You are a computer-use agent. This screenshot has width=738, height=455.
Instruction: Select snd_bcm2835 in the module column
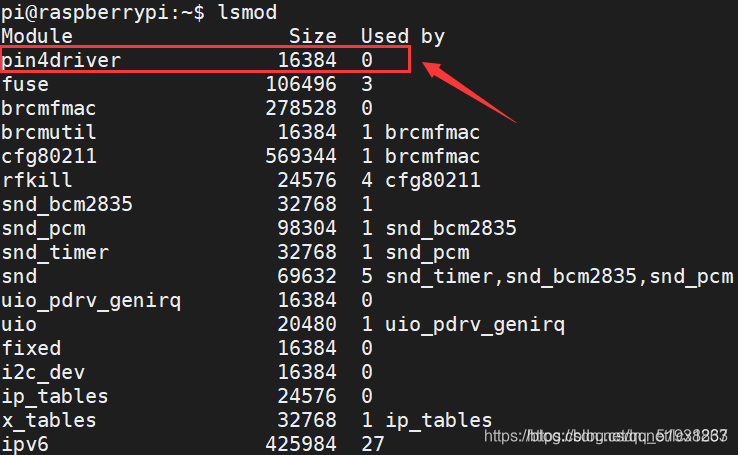point(67,204)
